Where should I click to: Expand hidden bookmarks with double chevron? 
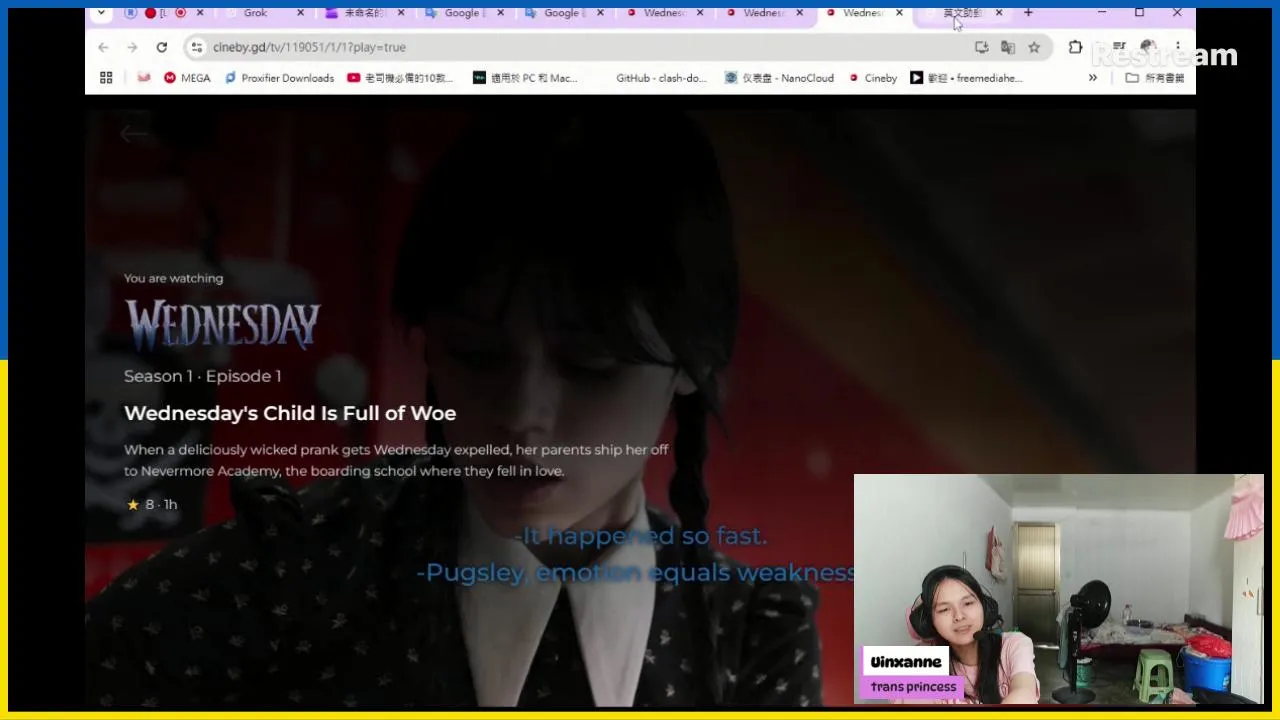pyautogui.click(x=1093, y=78)
